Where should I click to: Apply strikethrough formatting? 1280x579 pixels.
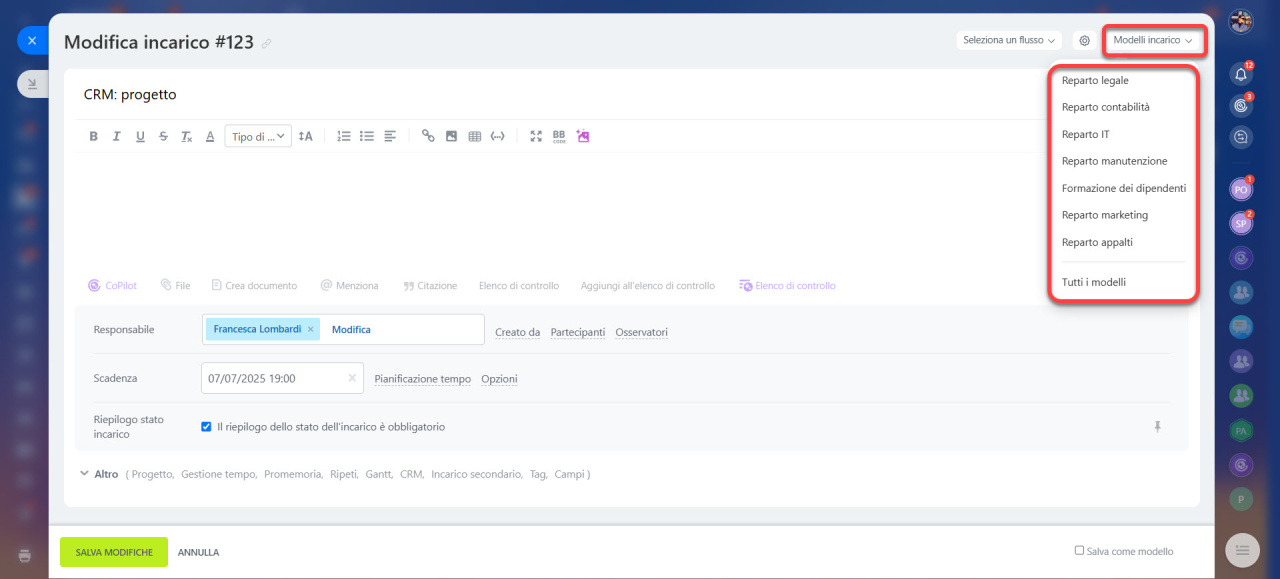tap(163, 136)
